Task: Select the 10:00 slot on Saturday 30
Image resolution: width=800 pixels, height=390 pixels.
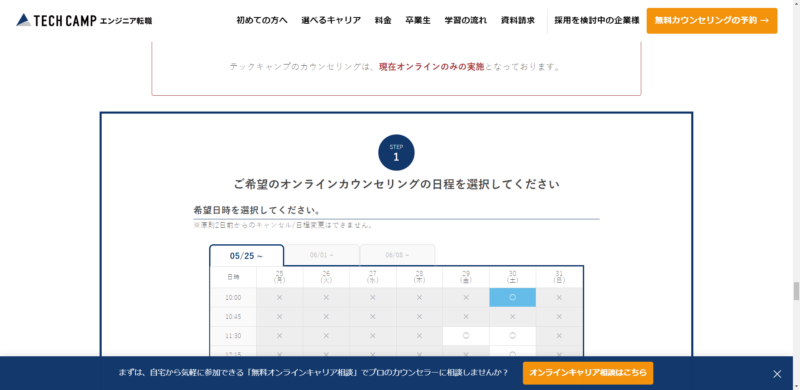Action: (x=512, y=297)
